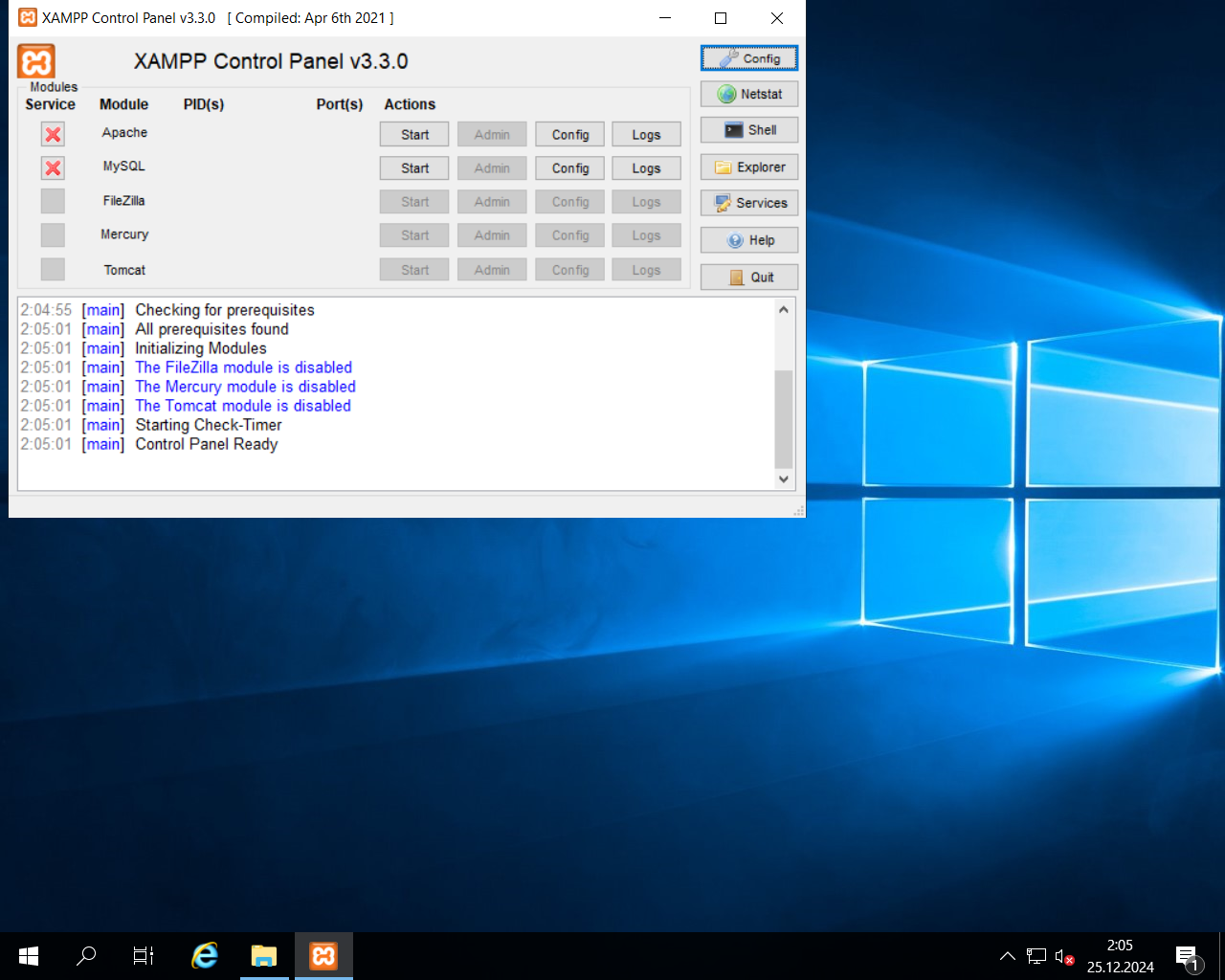This screenshot has height=980, width=1225.
Task: Open Apache Config options
Action: click(x=569, y=134)
